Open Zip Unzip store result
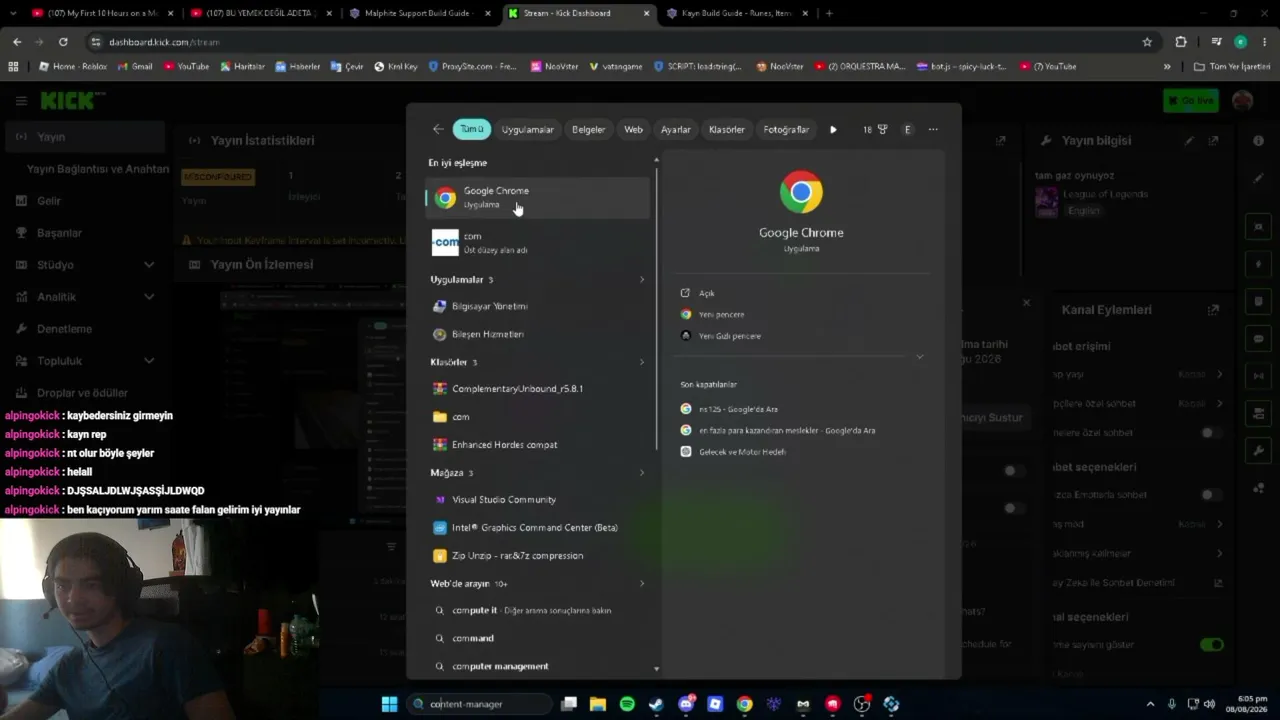1280x720 pixels. tap(538, 555)
